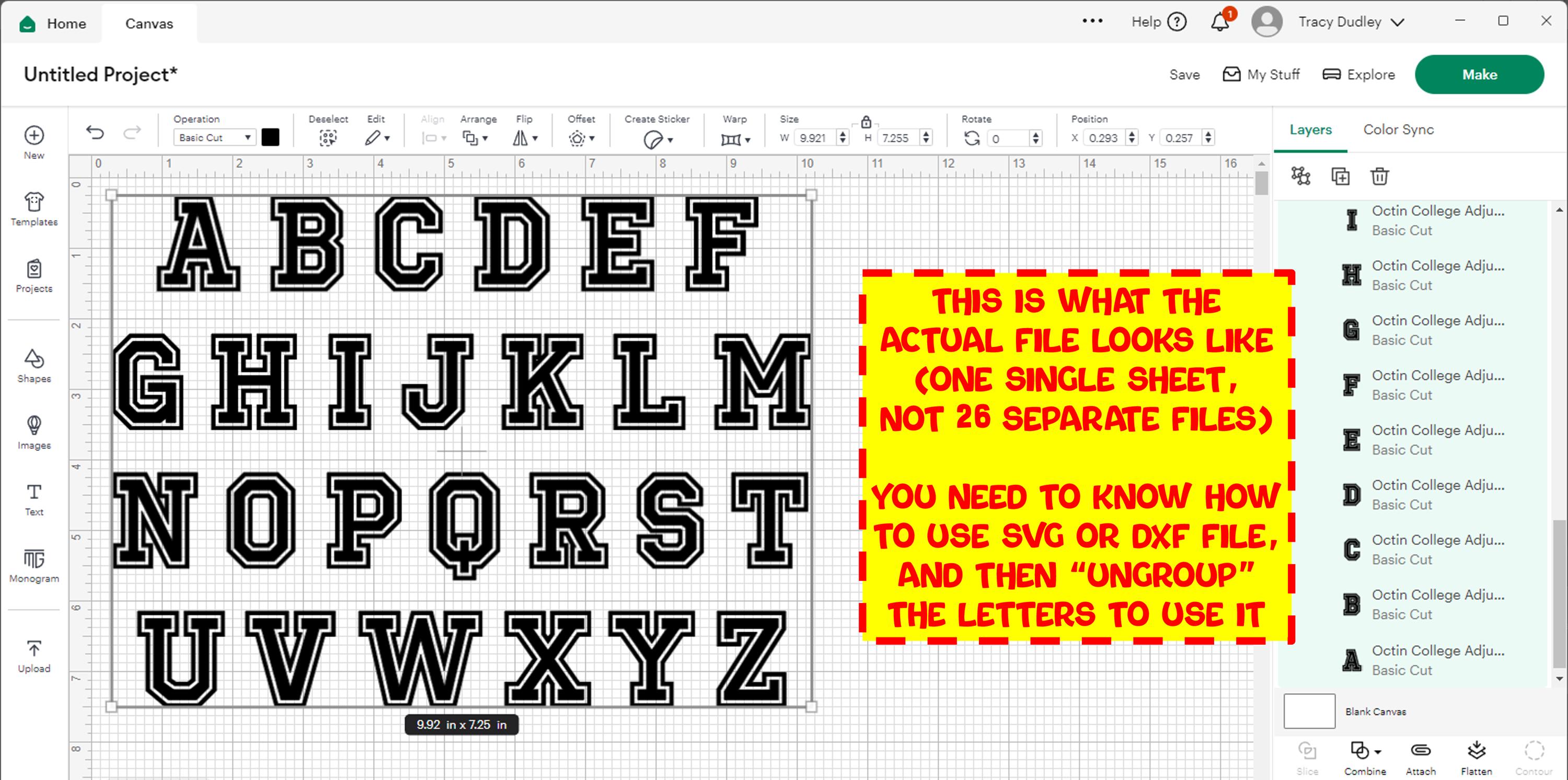Click the Attach tool
Viewport: 1568px width, 780px height.
(1421, 758)
